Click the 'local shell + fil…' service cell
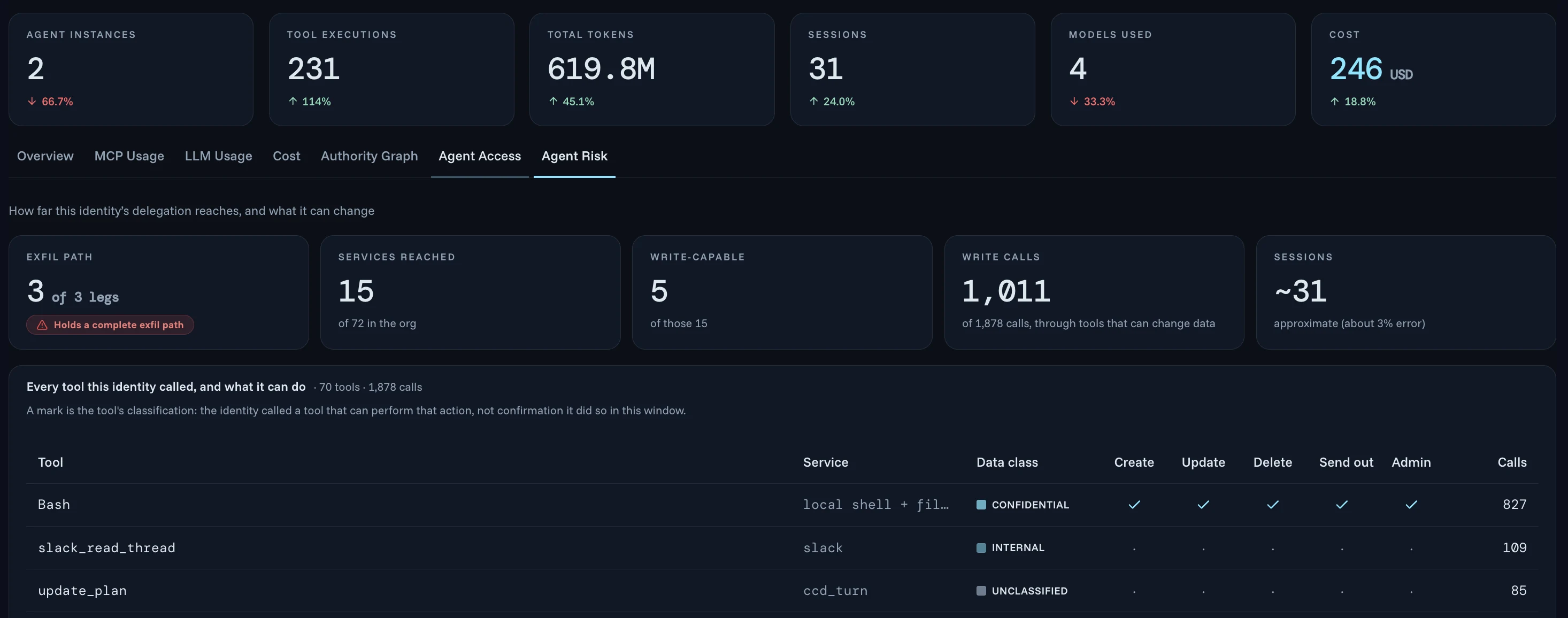The image size is (1568, 618). [x=875, y=504]
